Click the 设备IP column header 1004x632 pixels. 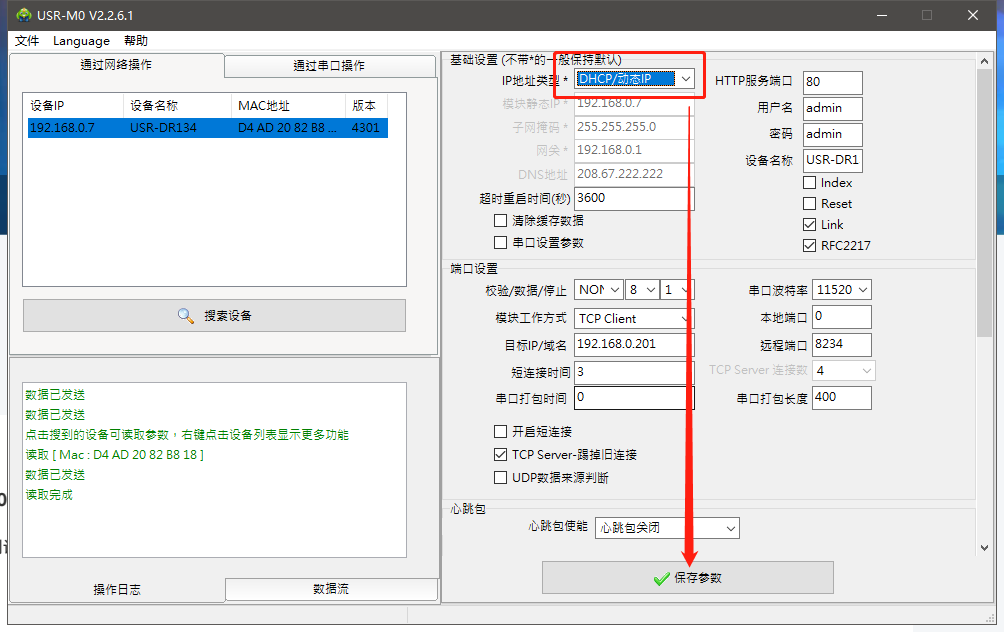point(73,106)
